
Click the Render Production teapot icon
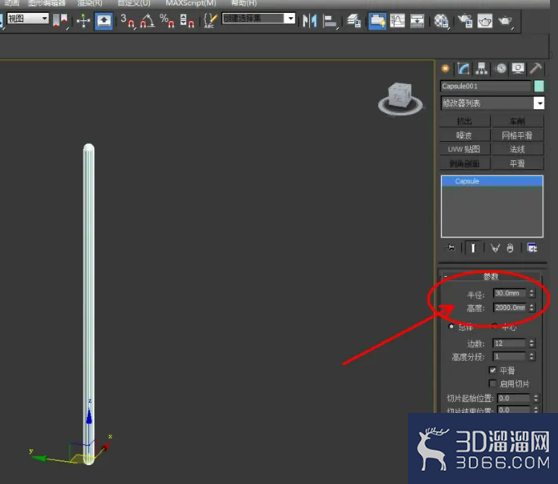pyautogui.click(x=505, y=21)
